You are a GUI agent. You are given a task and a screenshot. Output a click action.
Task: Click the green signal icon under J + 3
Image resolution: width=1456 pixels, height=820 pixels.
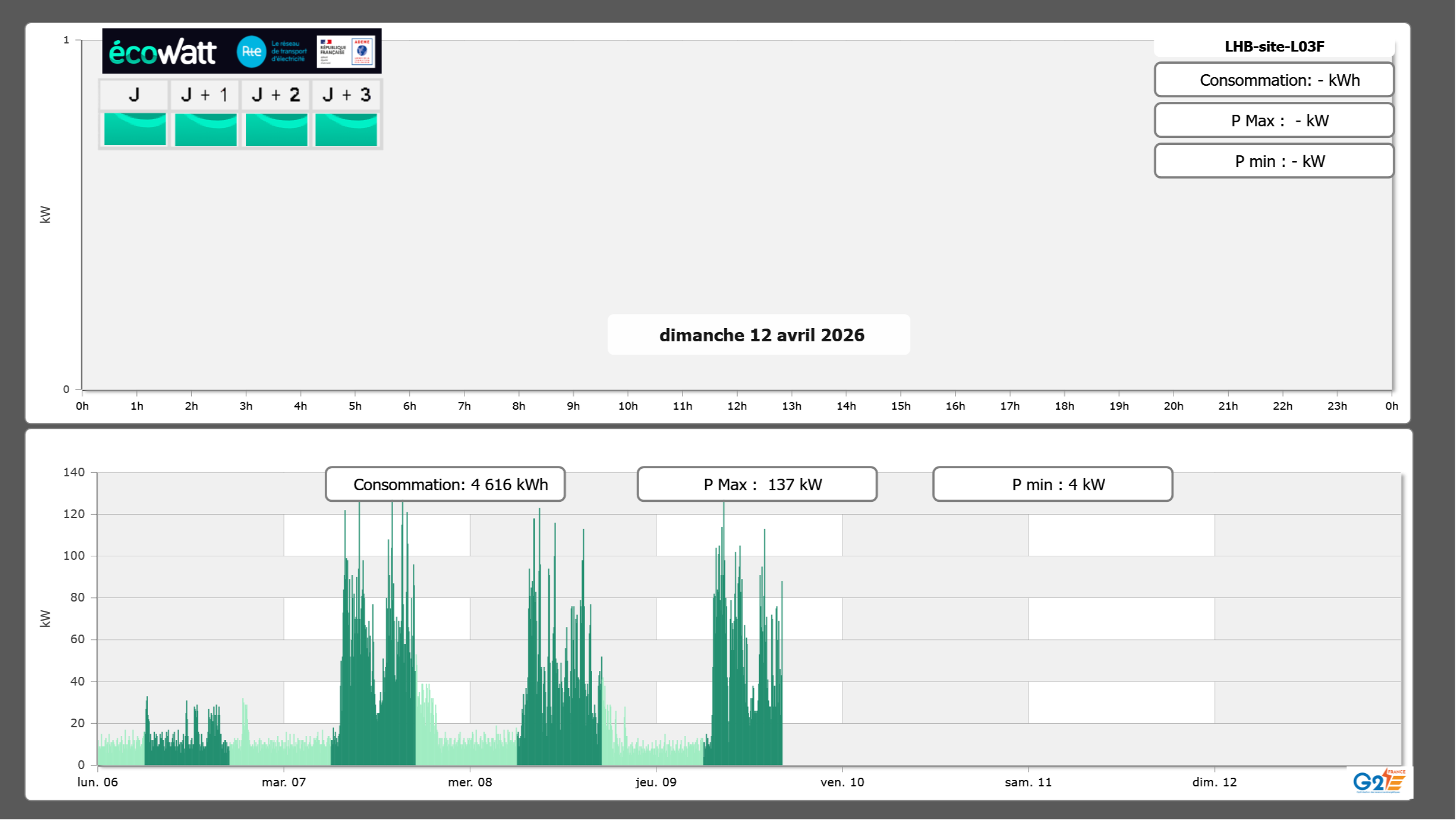tap(346, 129)
